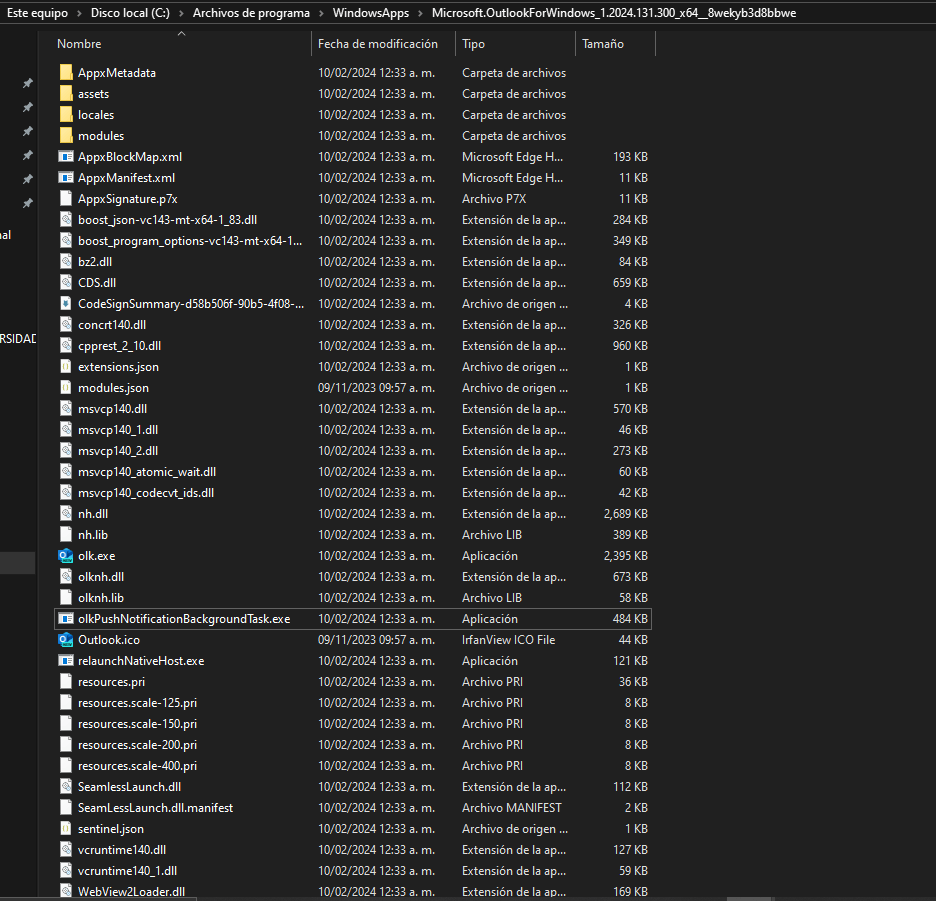Viewport: 936px width, 901px height.
Task: Expand the chevron after WindowsApps
Action: [421, 13]
